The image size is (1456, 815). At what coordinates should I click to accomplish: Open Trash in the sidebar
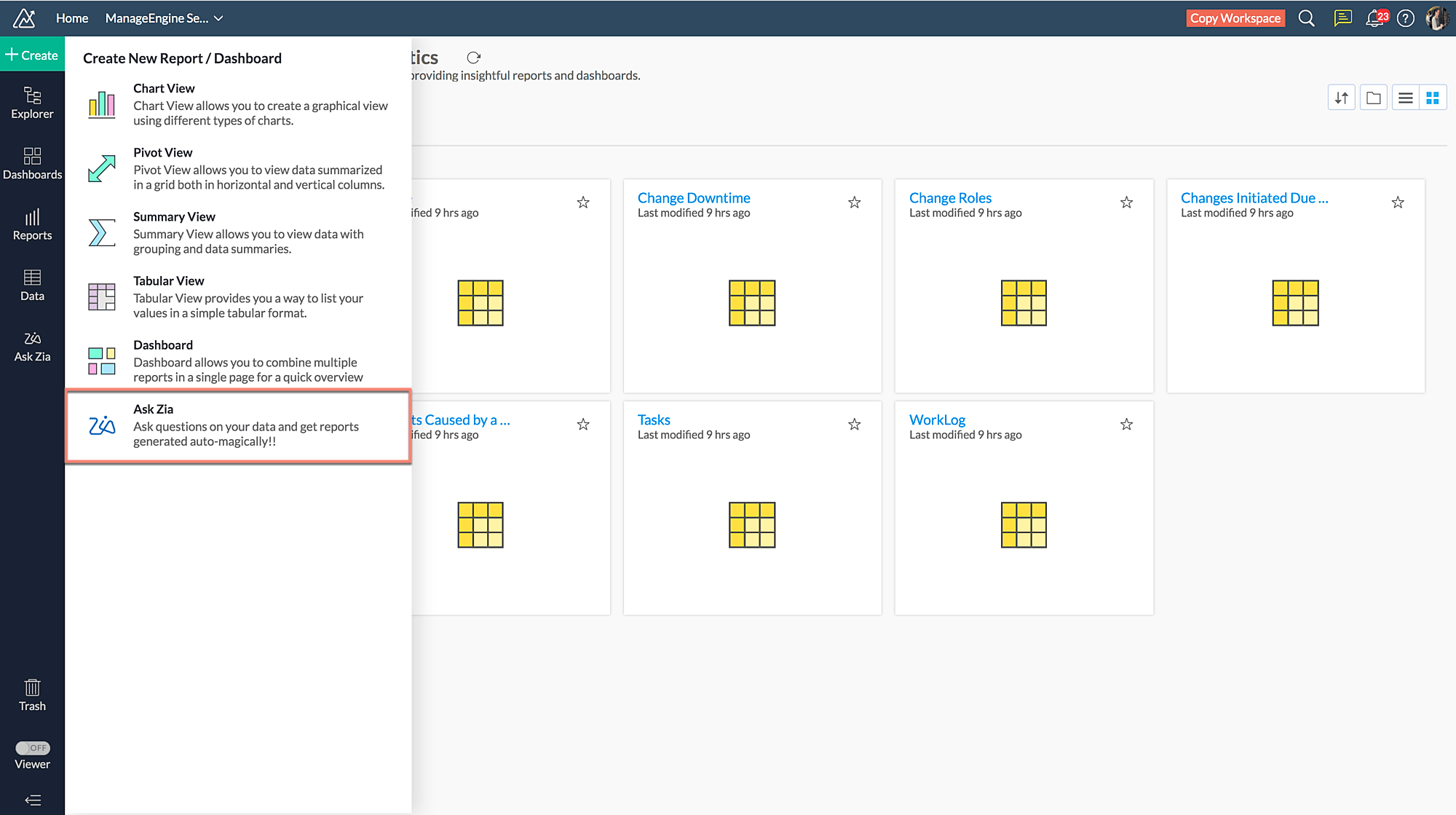click(32, 695)
